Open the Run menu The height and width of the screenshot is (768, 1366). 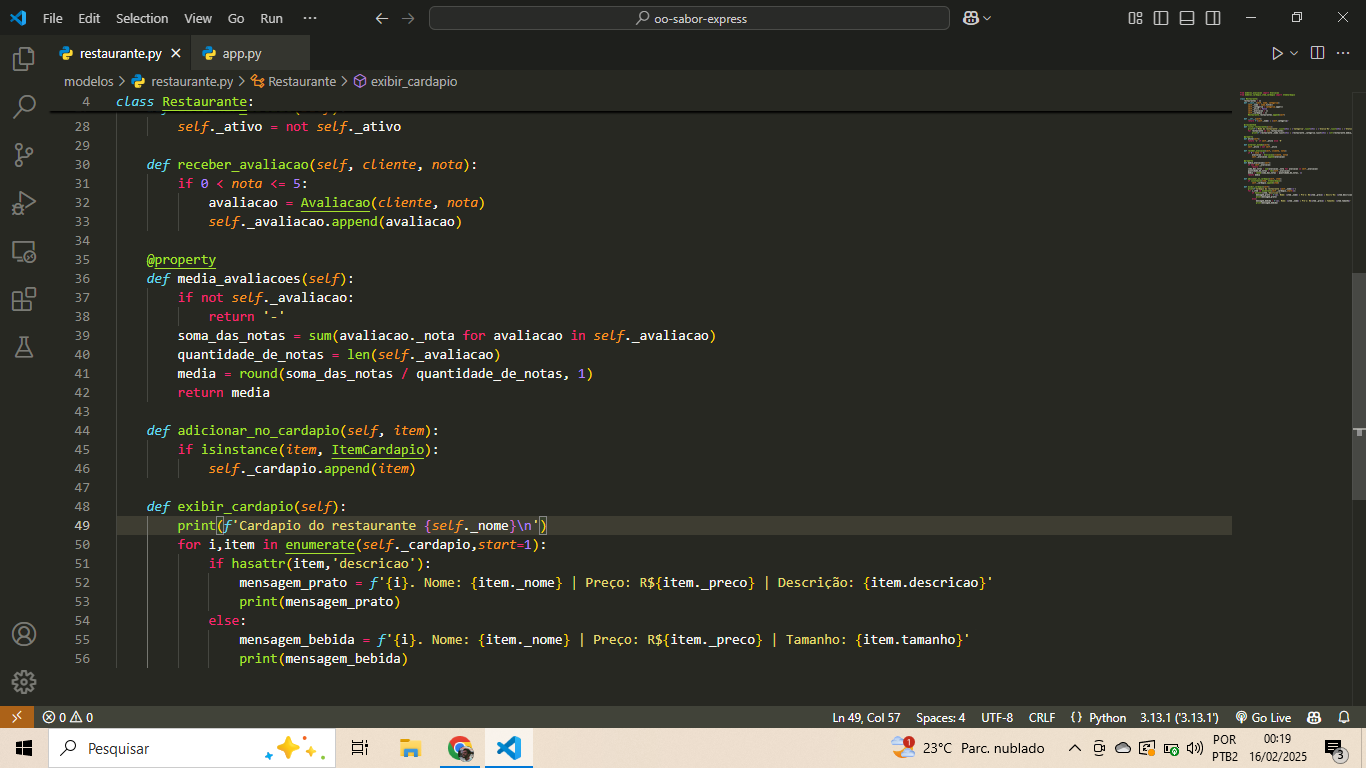(x=271, y=18)
